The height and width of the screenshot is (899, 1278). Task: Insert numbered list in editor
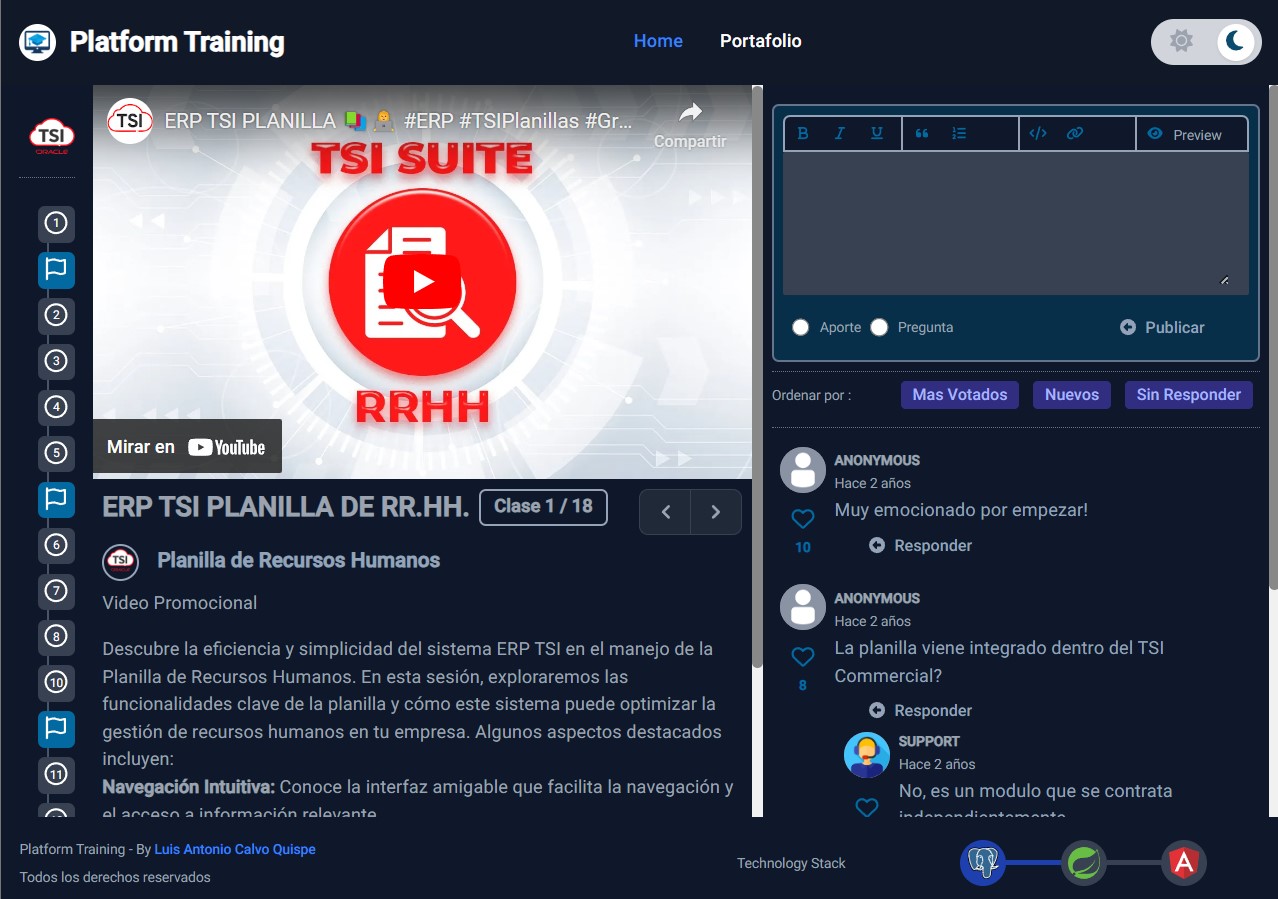[959, 134]
